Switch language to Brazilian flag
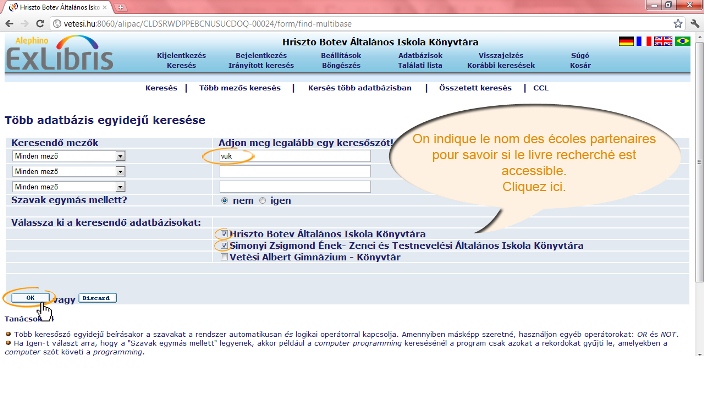Viewport: 704px width, 396px height. (682, 41)
